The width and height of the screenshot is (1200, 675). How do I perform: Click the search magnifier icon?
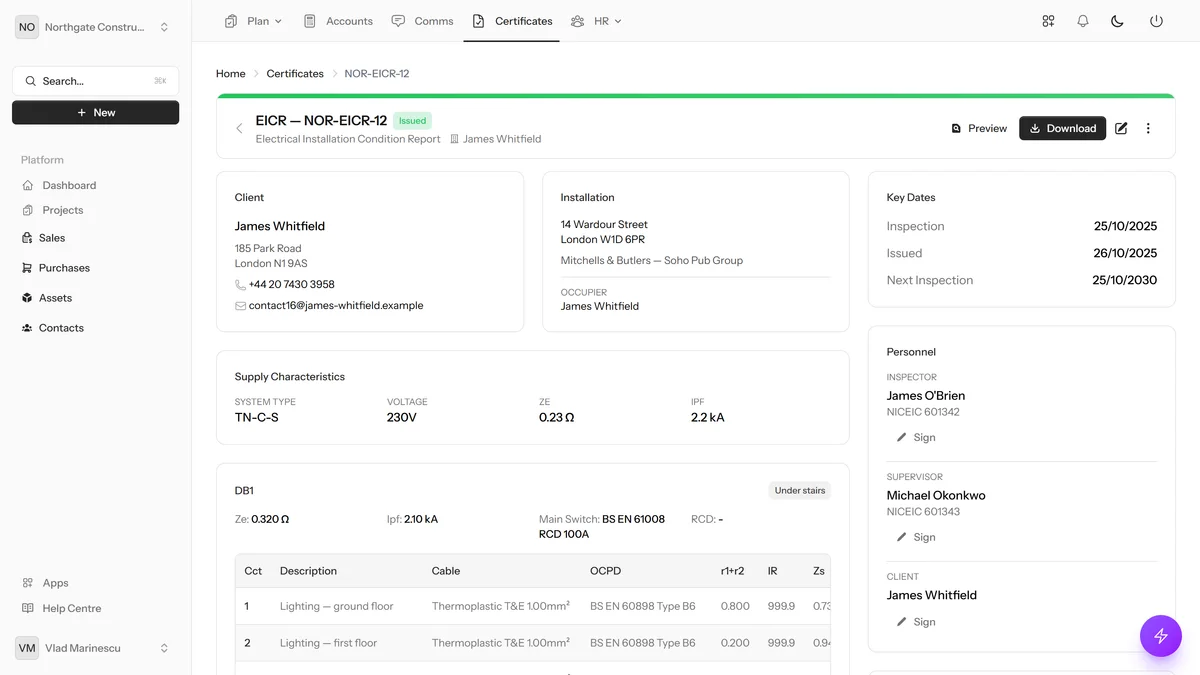point(31,81)
